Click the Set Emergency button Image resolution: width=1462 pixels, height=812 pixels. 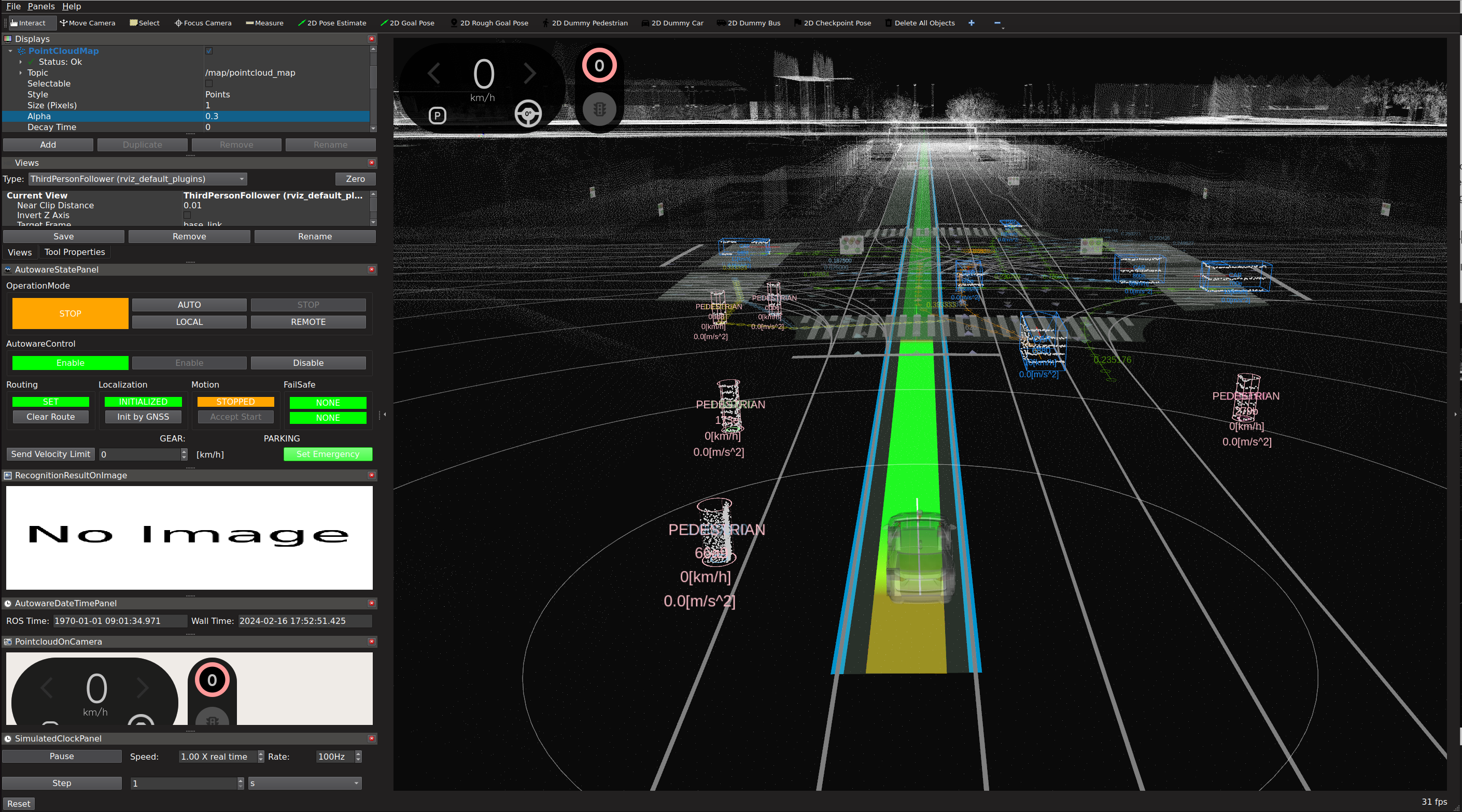[x=328, y=454]
